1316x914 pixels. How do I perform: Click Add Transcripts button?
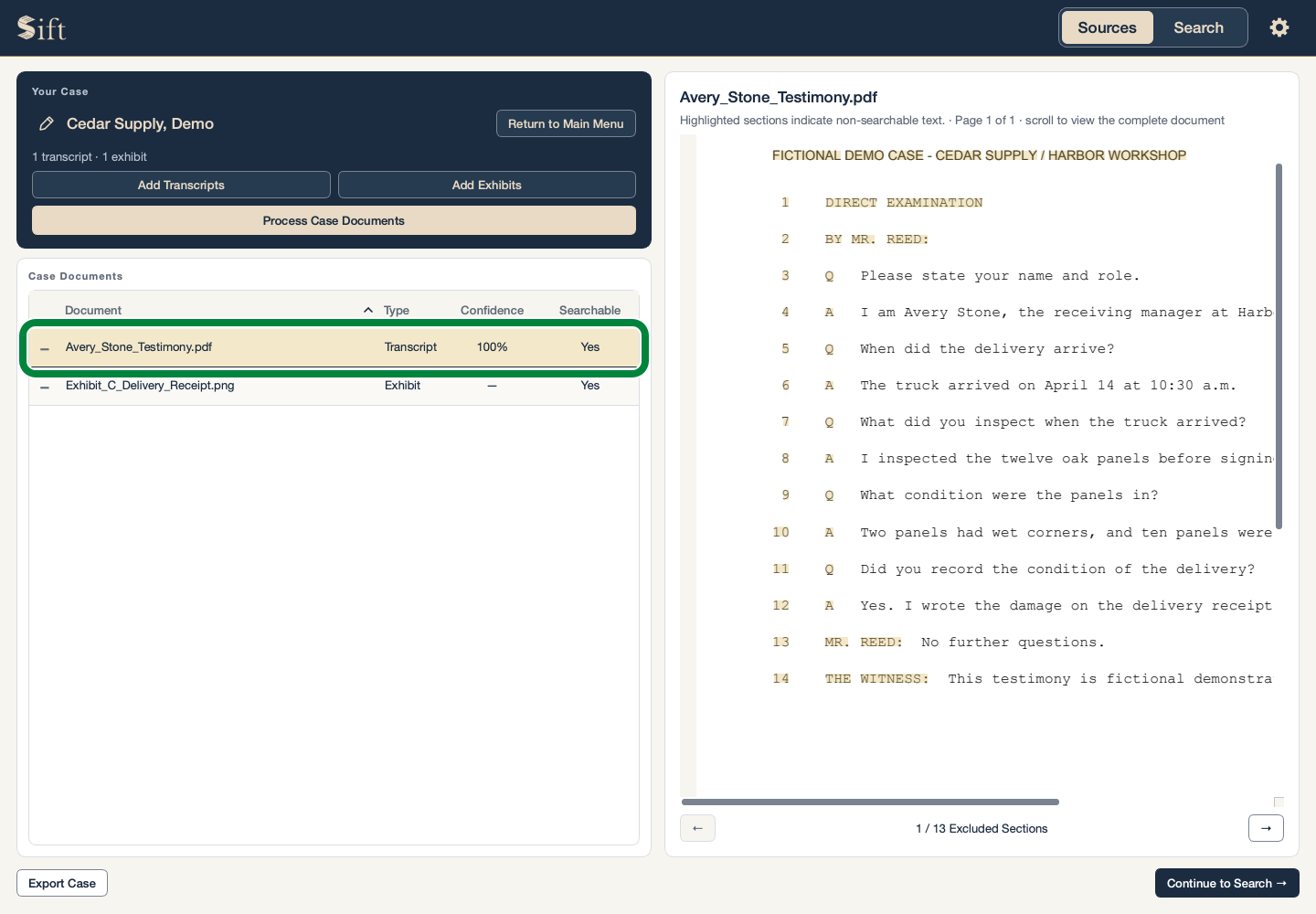(181, 185)
